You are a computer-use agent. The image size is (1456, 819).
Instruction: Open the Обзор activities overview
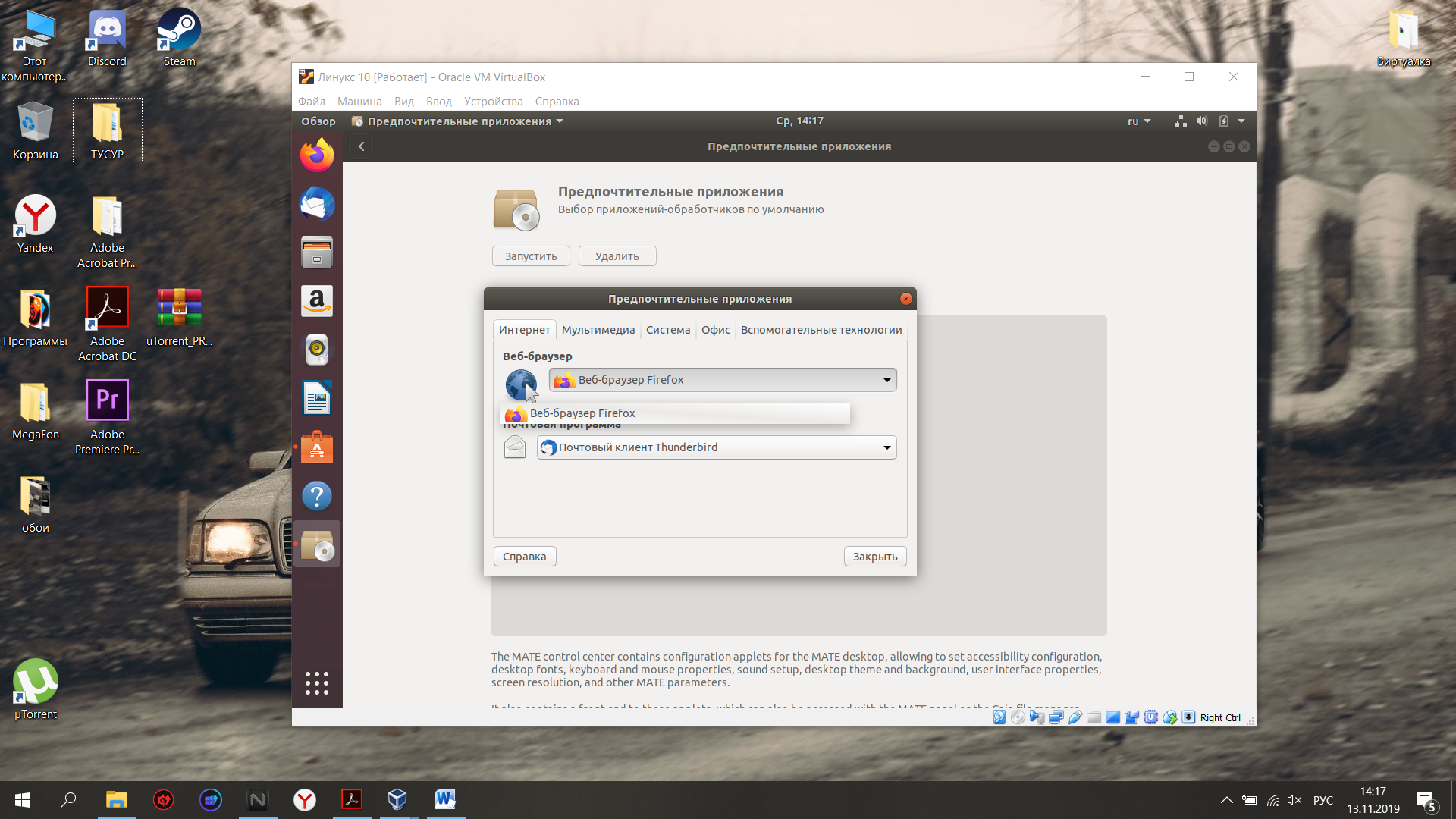click(x=318, y=121)
